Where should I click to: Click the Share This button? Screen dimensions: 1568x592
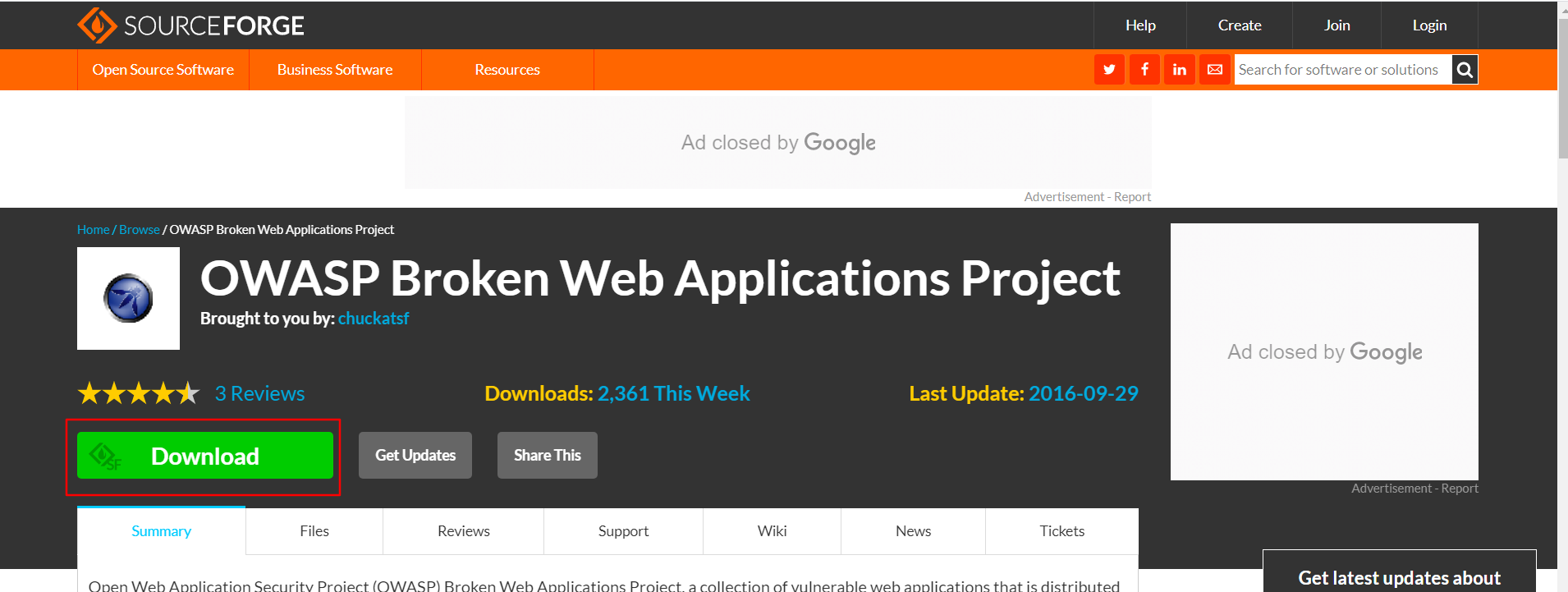[x=548, y=455]
